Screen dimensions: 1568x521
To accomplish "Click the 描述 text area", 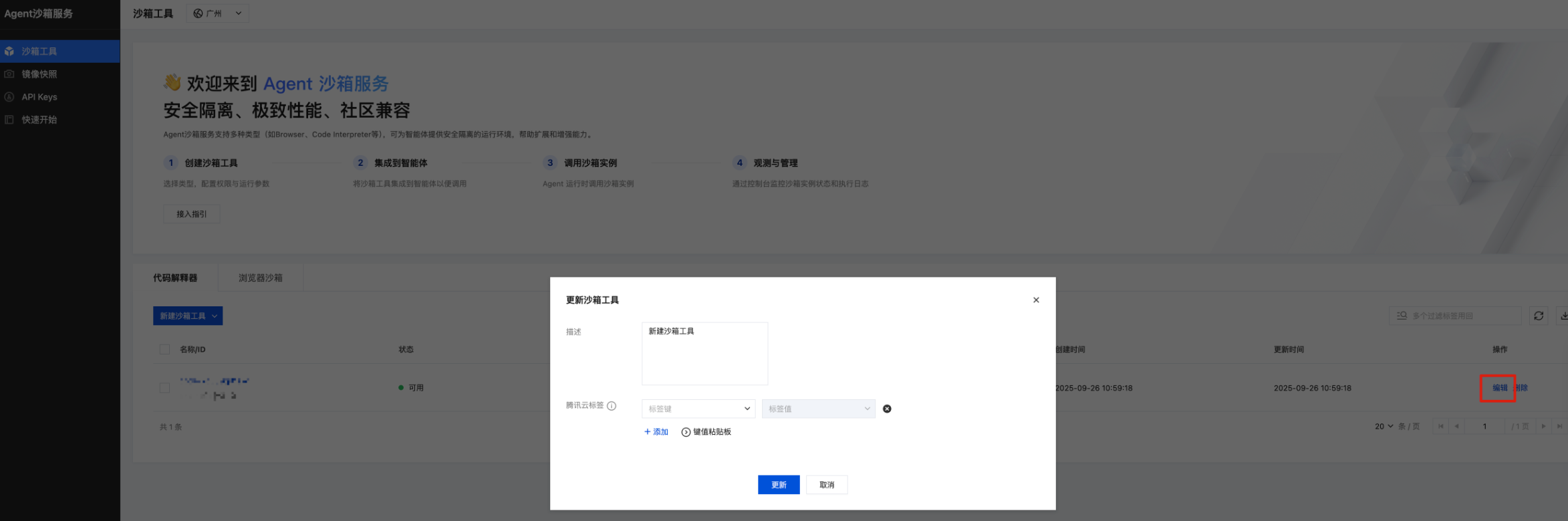I will click(x=704, y=353).
